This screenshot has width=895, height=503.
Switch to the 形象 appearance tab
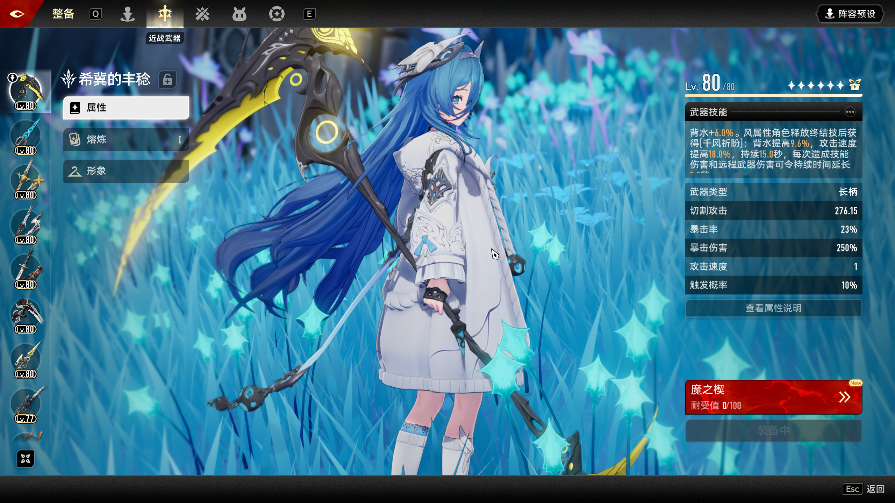pyautogui.click(x=126, y=171)
